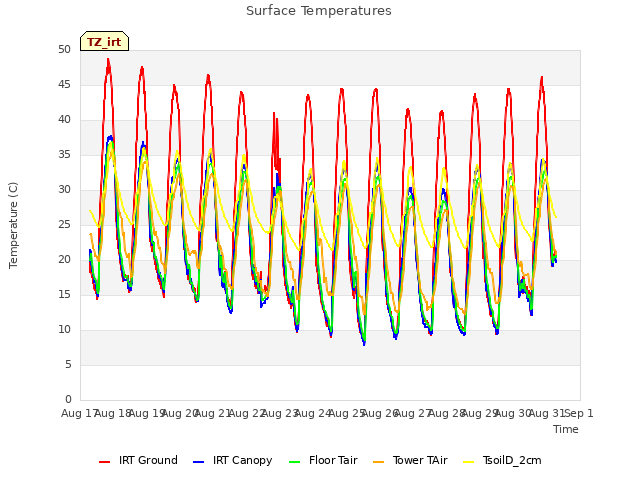Toggle the IRT Canopy series label
The height and width of the screenshot is (480, 640).
[x=242, y=460]
